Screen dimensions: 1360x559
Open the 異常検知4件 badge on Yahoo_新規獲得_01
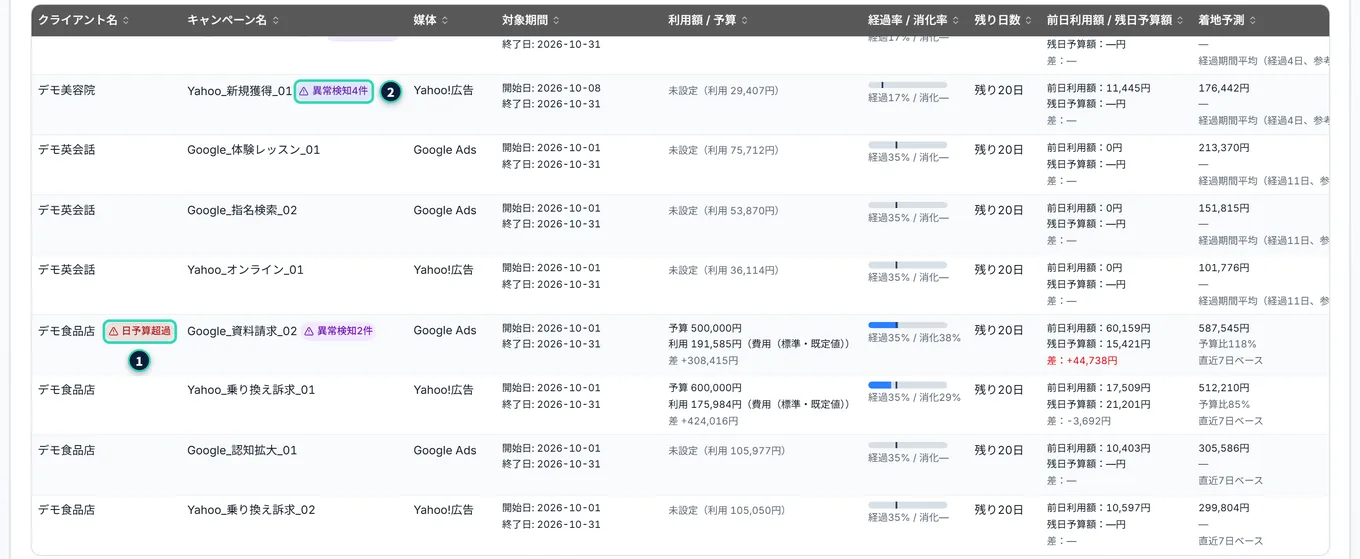click(334, 91)
